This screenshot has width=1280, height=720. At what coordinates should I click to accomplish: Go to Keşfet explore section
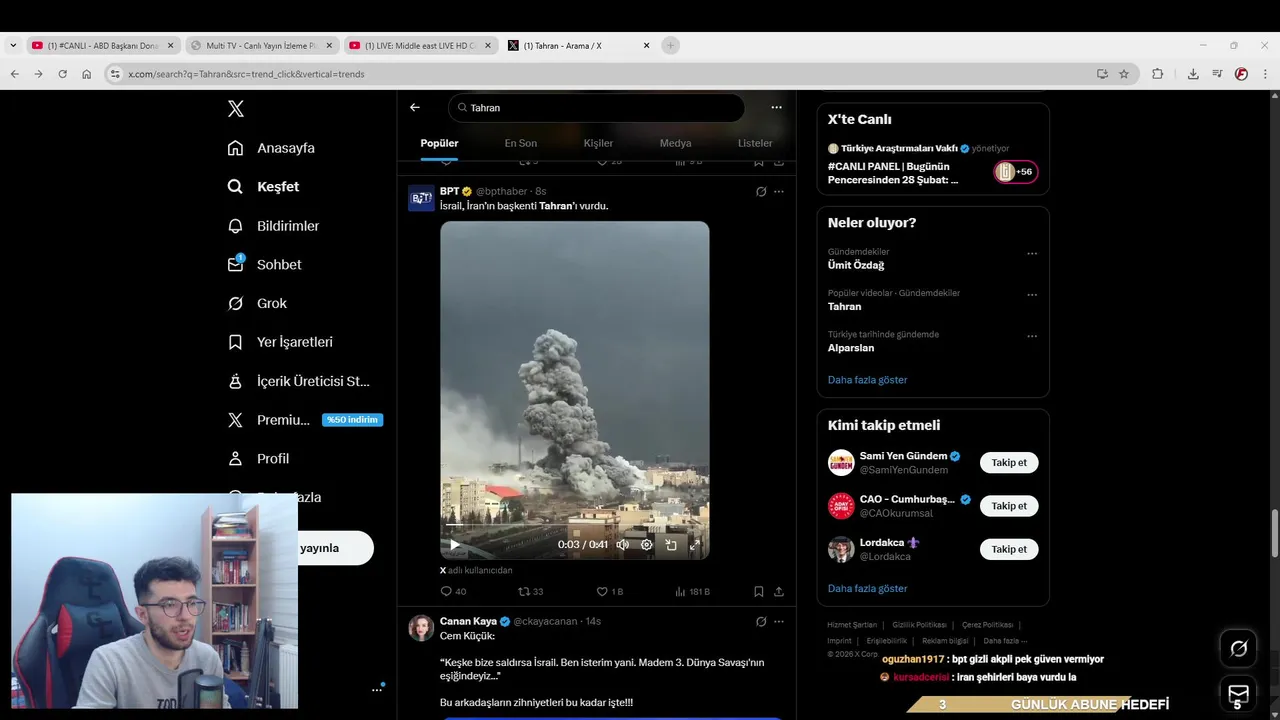tap(263, 187)
